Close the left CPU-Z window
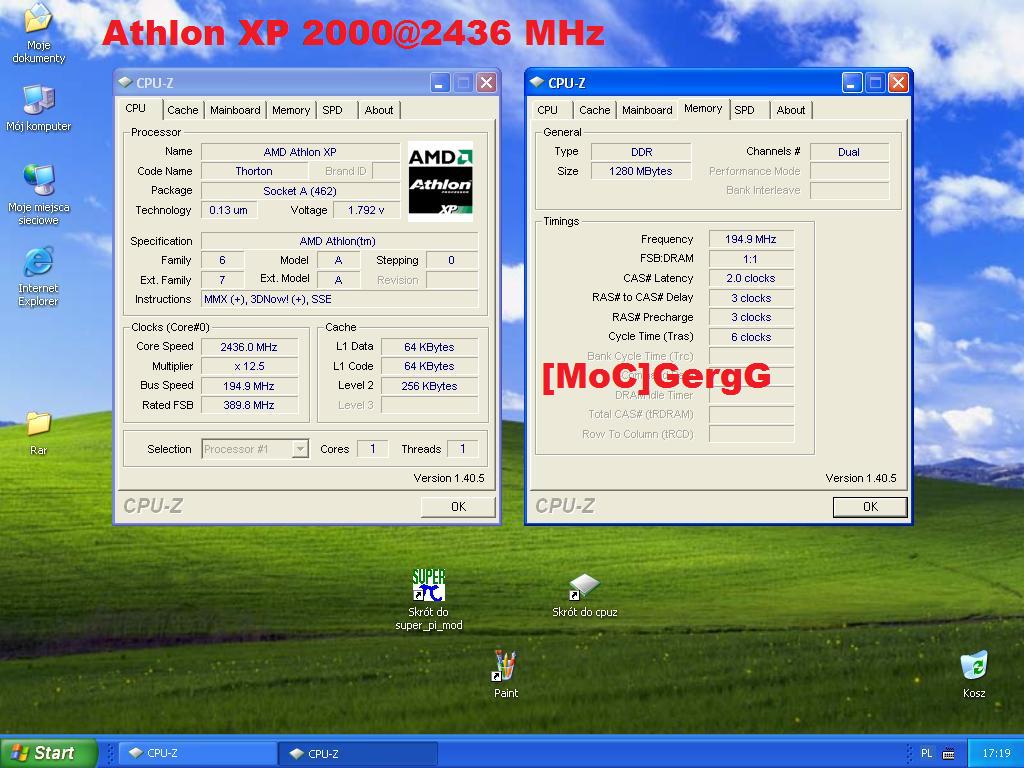 (x=487, y=83)
